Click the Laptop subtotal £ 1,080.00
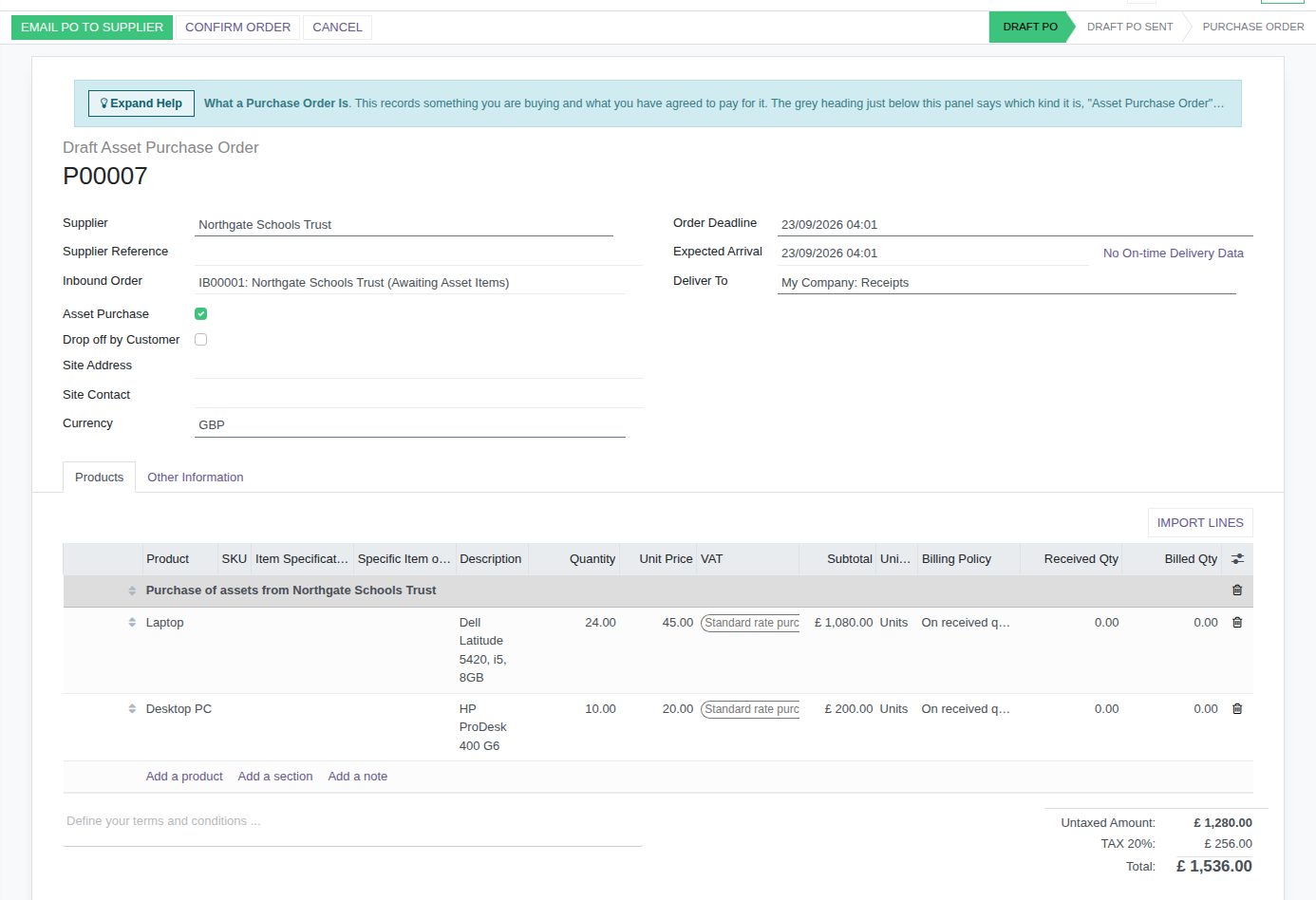 pos(843,623)
